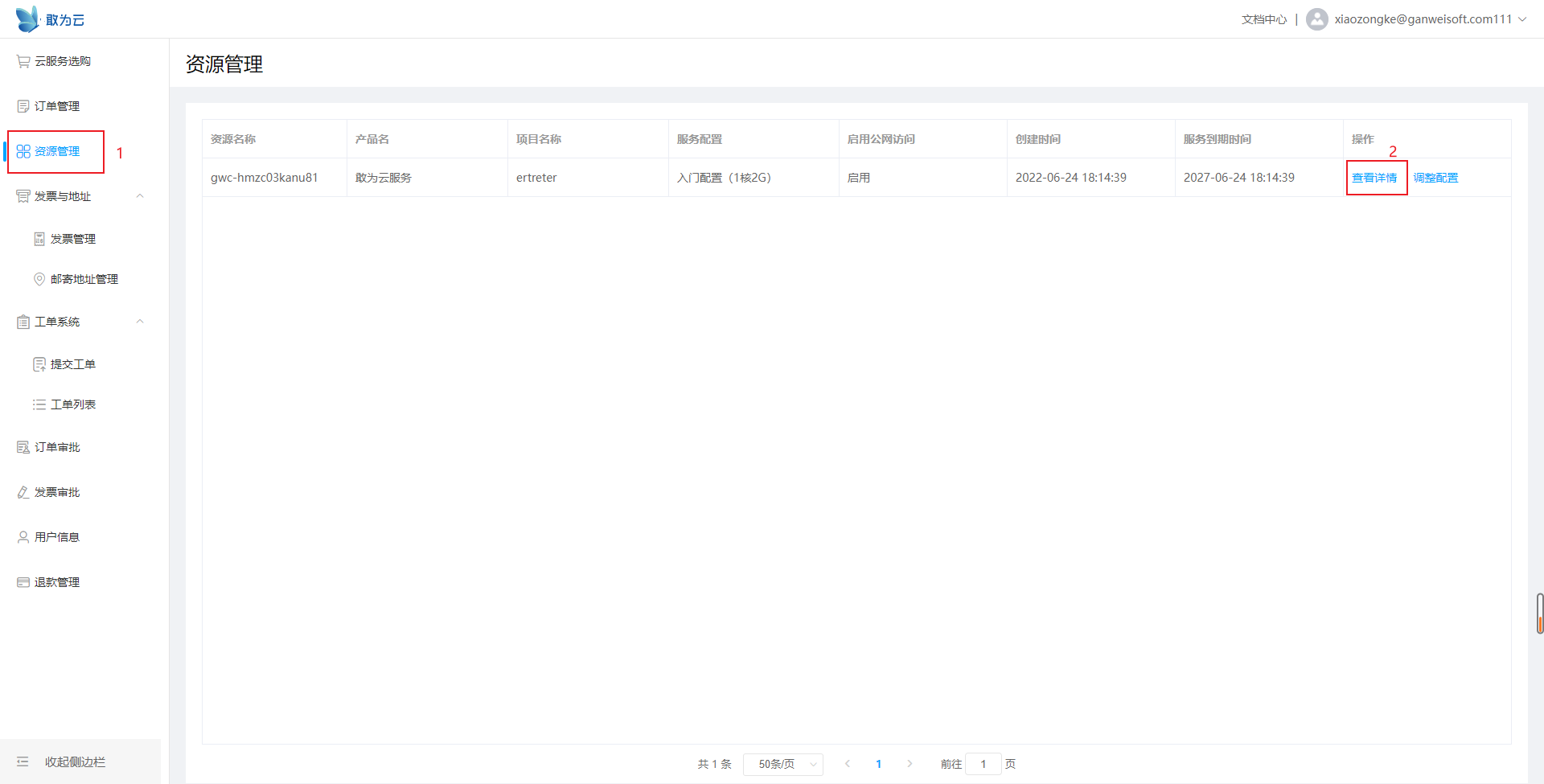Click the 提交工单 icon

pyautogui.click(x=39, y=364)
